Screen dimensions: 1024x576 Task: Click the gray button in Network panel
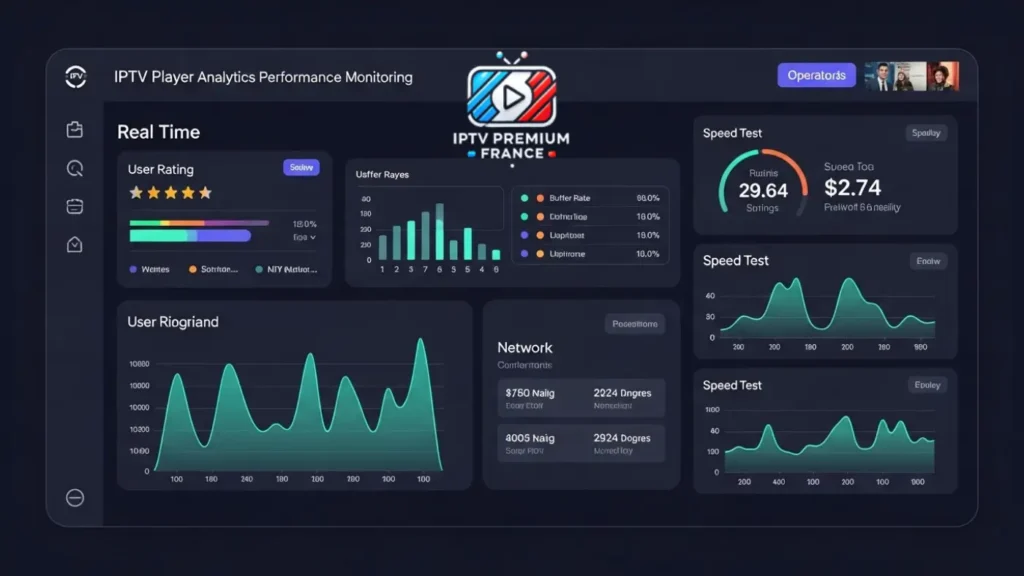coord(635,324)
